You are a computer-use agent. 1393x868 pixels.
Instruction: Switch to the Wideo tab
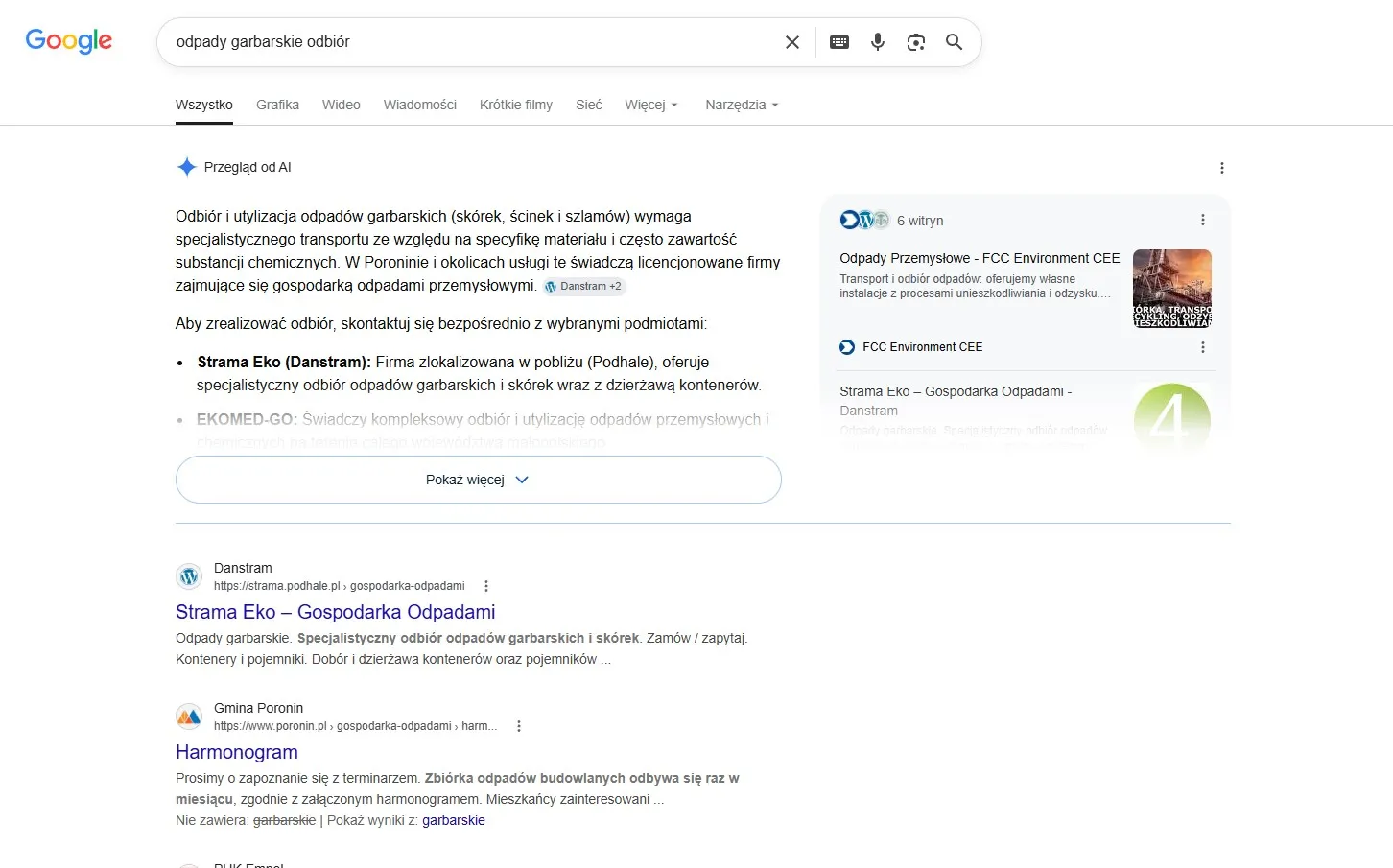coord(342,105)
